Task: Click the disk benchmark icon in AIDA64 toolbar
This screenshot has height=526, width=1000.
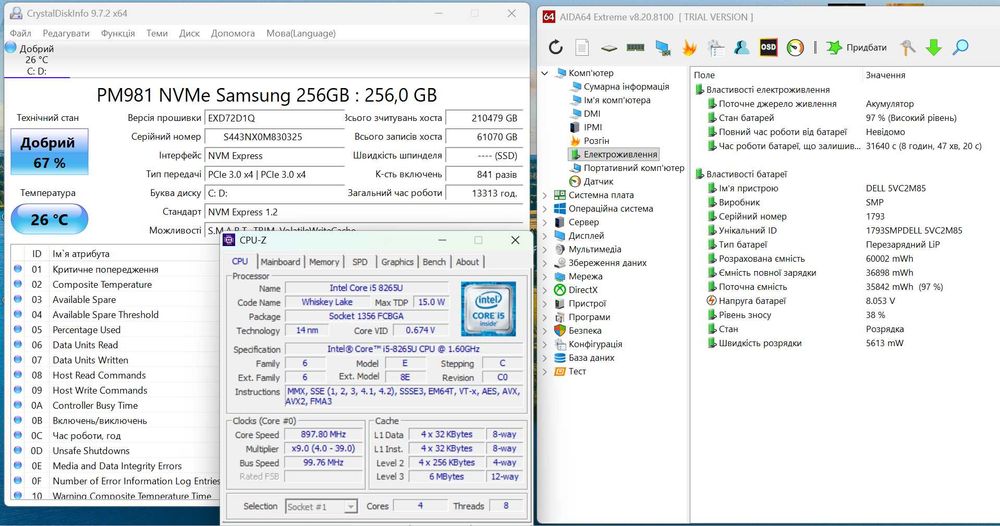Action: pos(609,48)
